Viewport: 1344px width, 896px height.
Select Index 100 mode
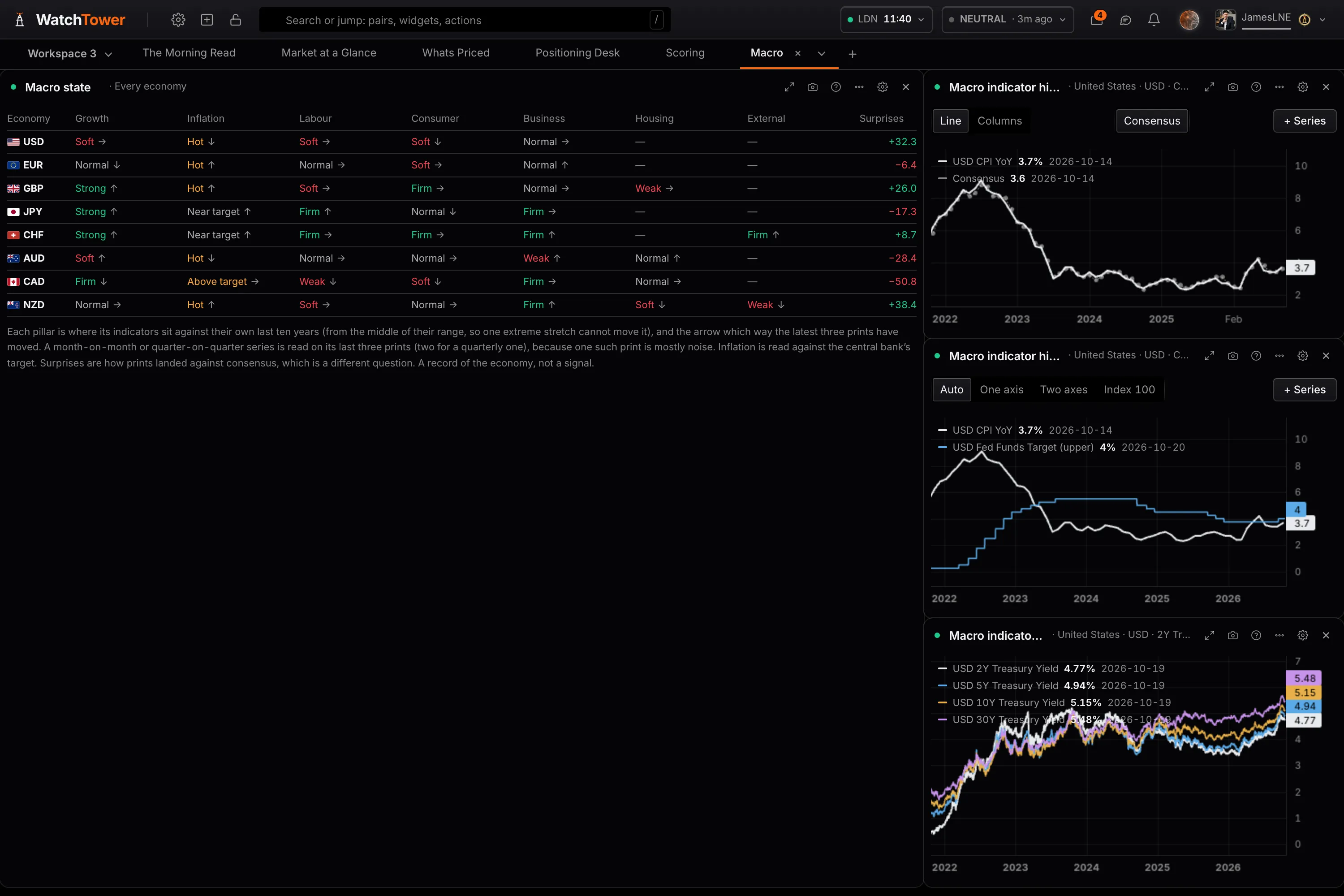point(1129,389)
